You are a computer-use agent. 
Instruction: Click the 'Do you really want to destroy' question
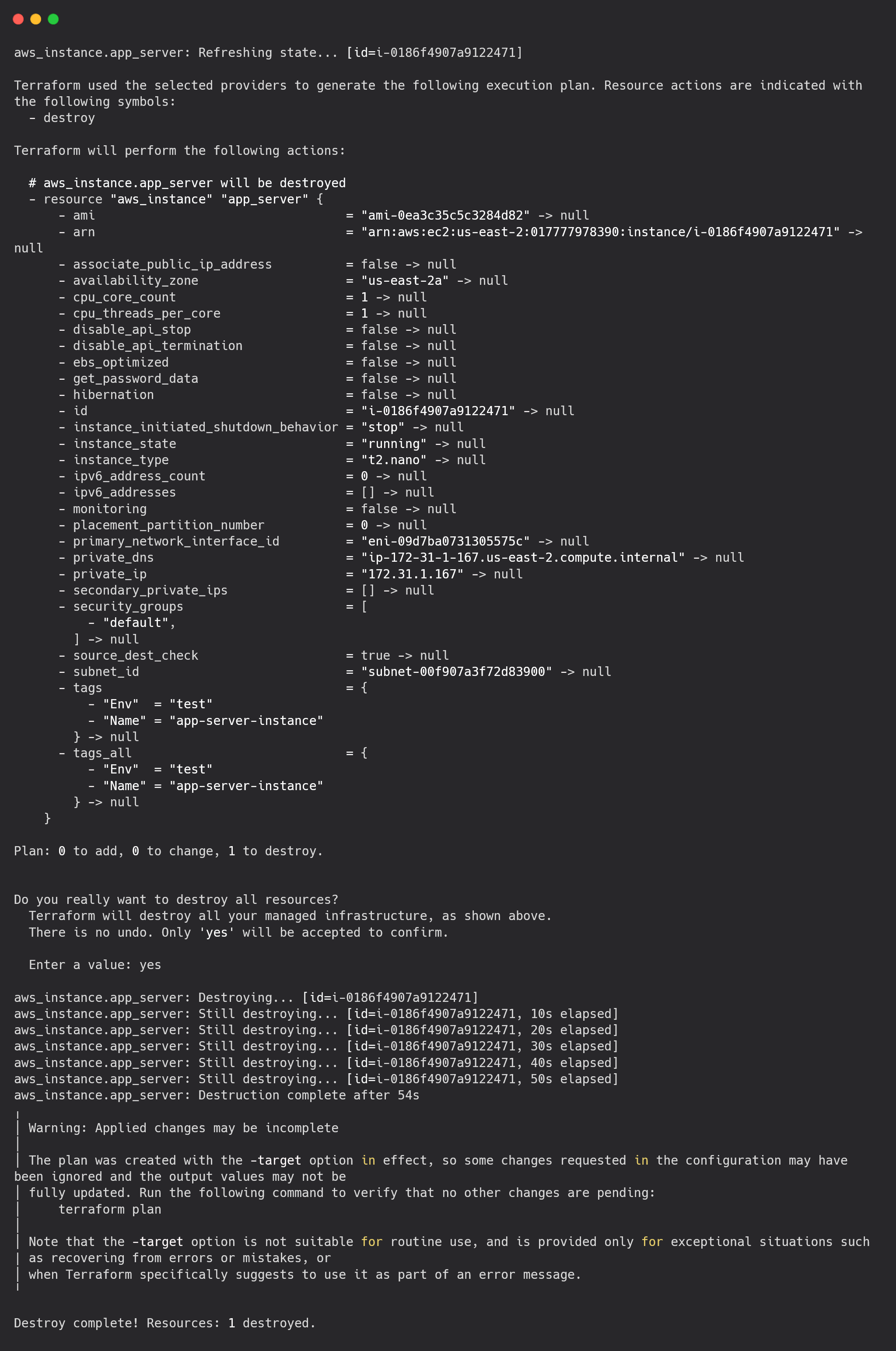coord(176,899)
